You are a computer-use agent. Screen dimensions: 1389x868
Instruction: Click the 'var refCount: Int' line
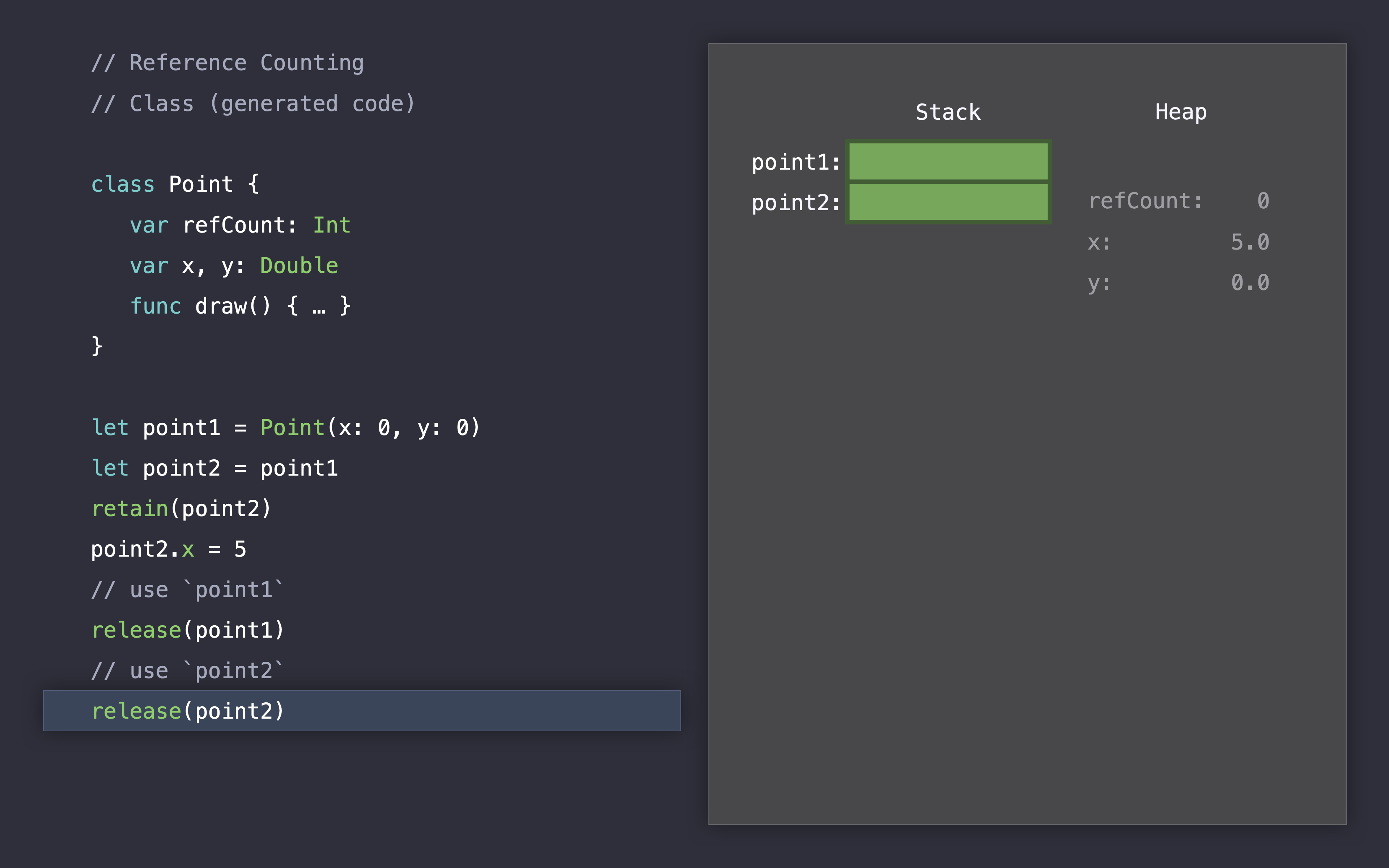pyautogui.click(x=240, y=225)
